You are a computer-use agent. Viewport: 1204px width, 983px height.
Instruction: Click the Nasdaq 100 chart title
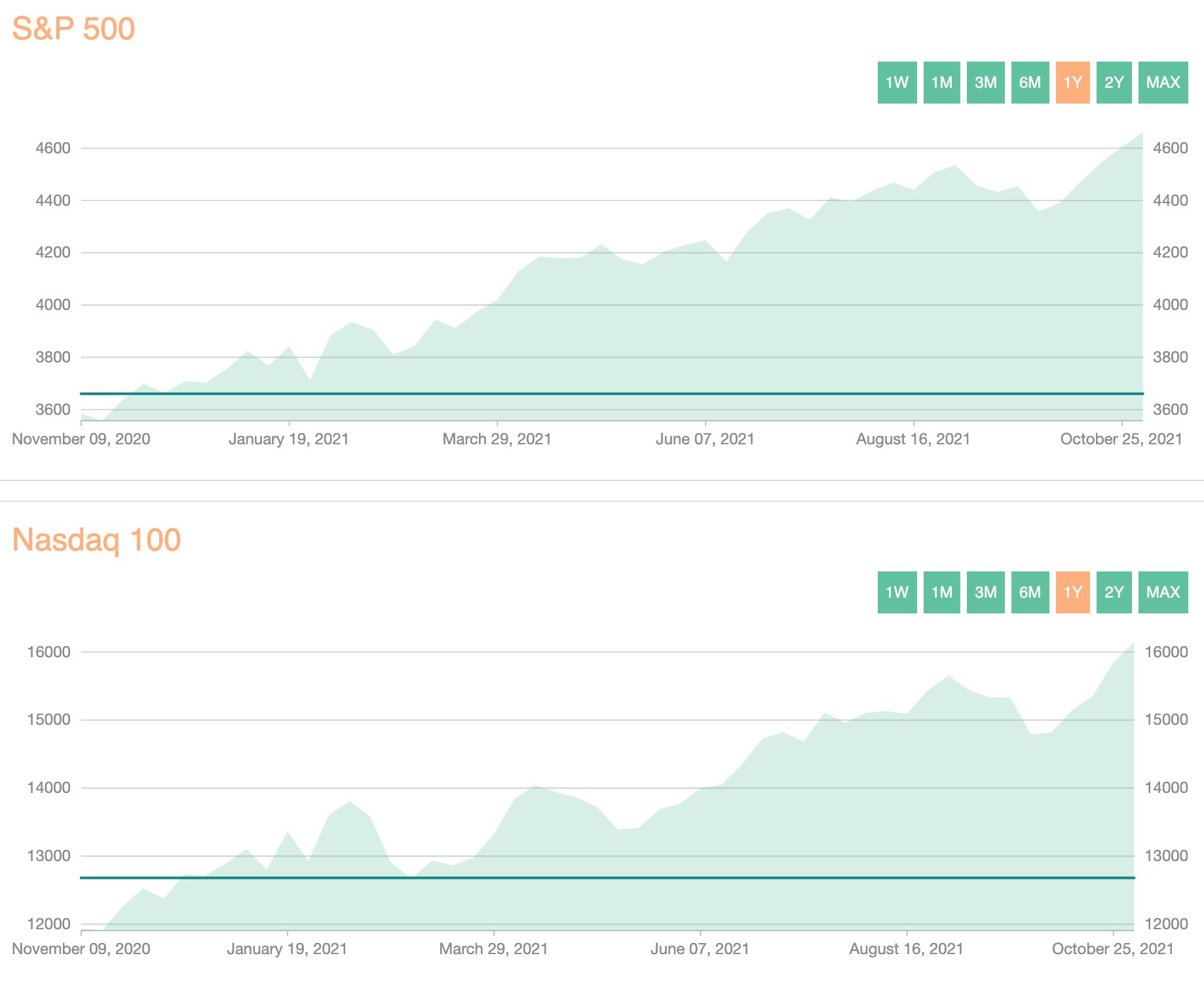(x=96, y=540)
